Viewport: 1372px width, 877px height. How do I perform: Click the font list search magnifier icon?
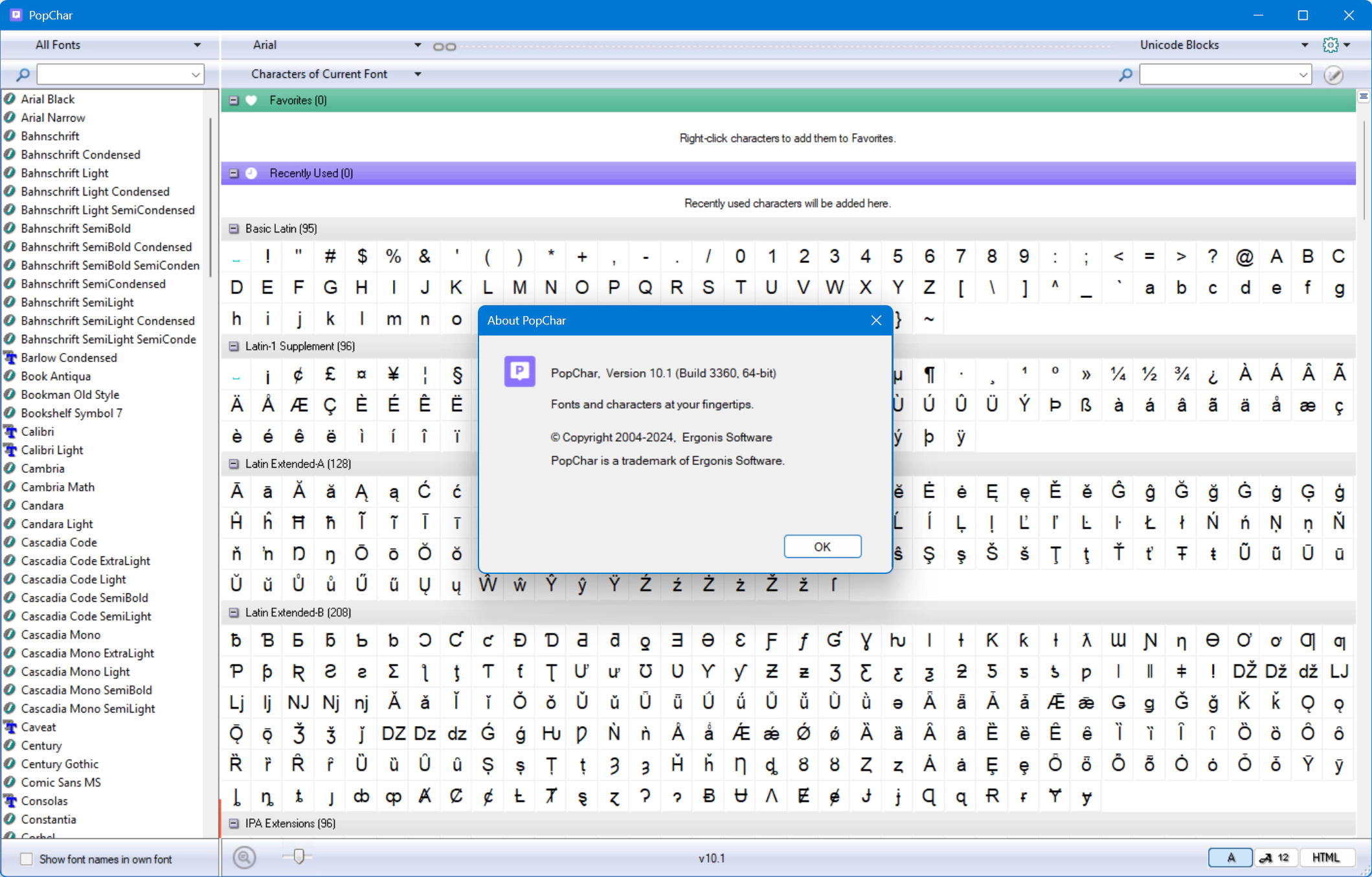click(23, 75)
